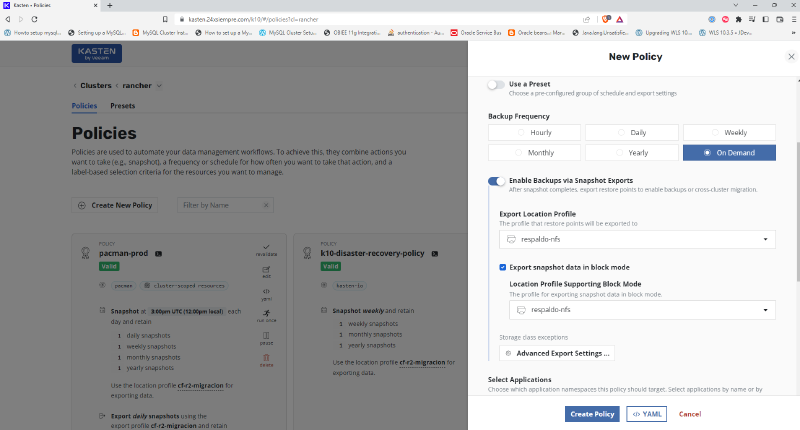Viewport: 800px width, 430px height.
Task: Click the share icon in address bar
Action: [x=586, y=19]
